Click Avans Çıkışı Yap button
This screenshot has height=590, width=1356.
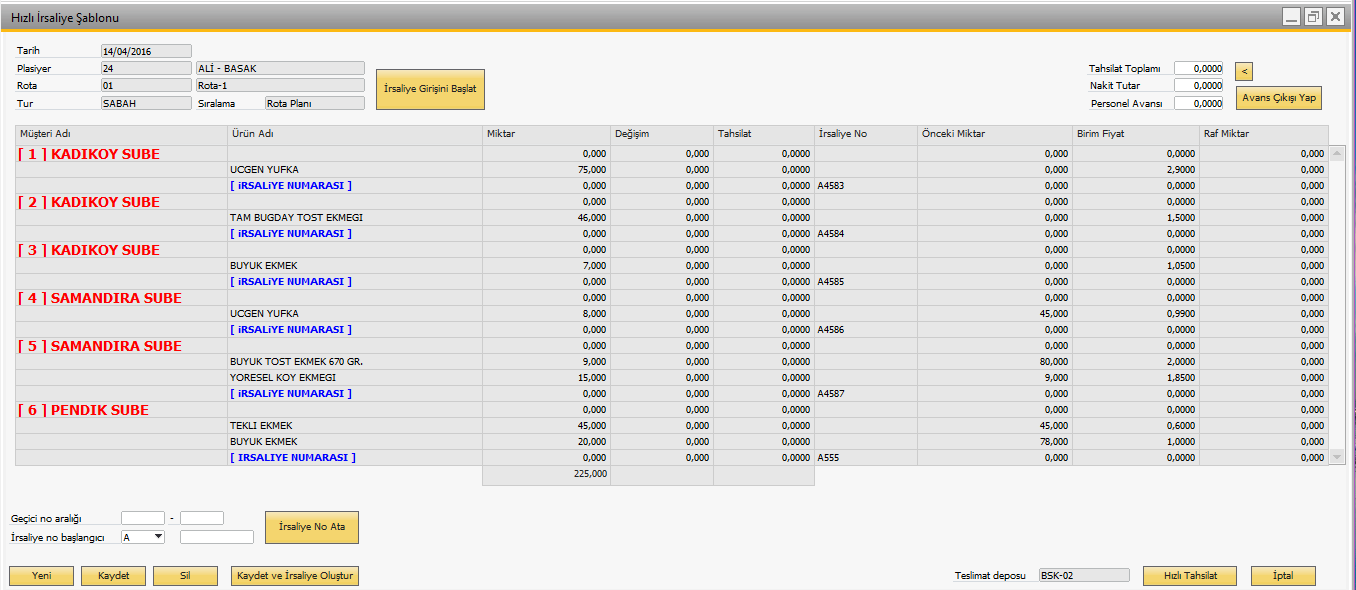click(1279, 97)
